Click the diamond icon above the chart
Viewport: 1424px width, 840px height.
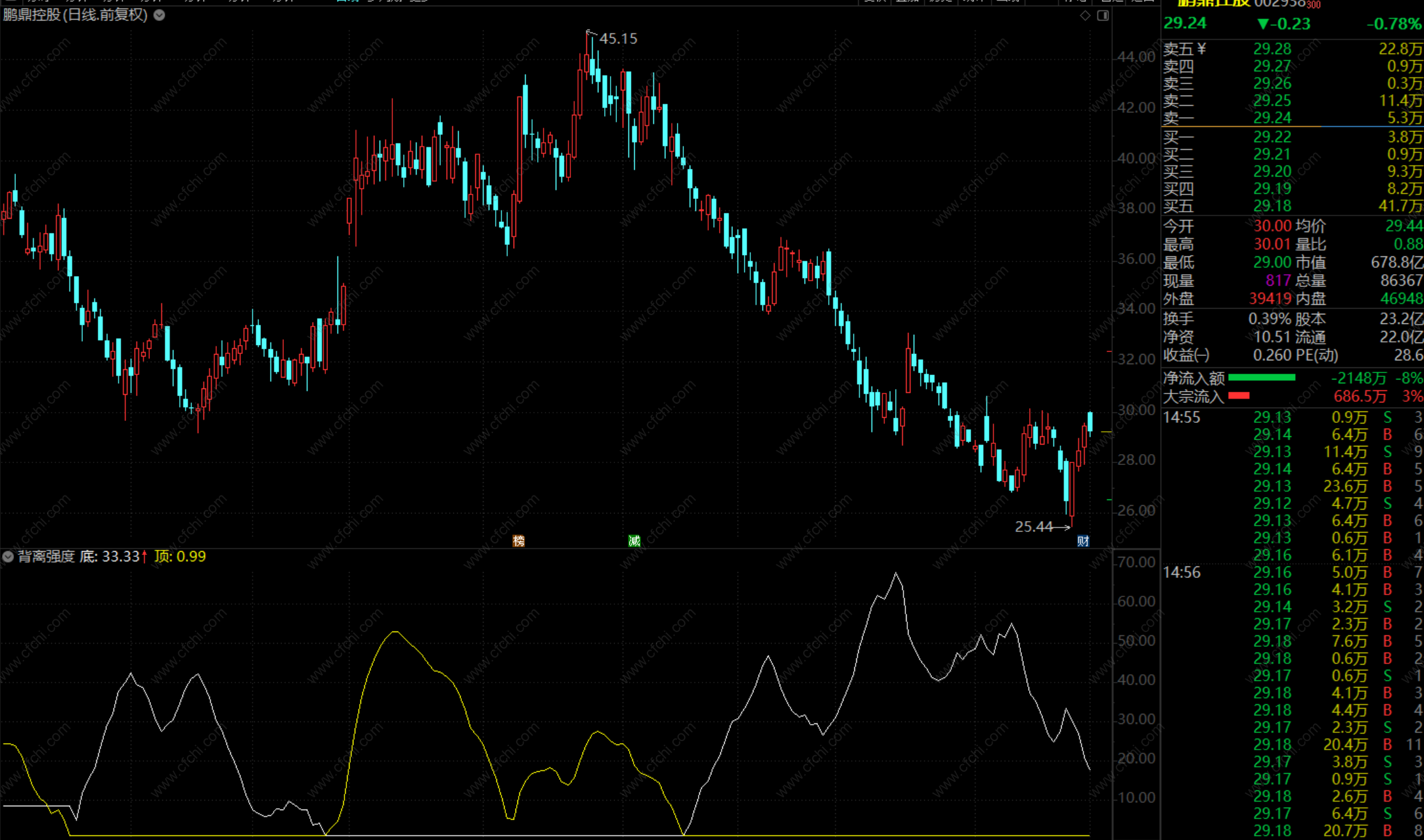1085,15
